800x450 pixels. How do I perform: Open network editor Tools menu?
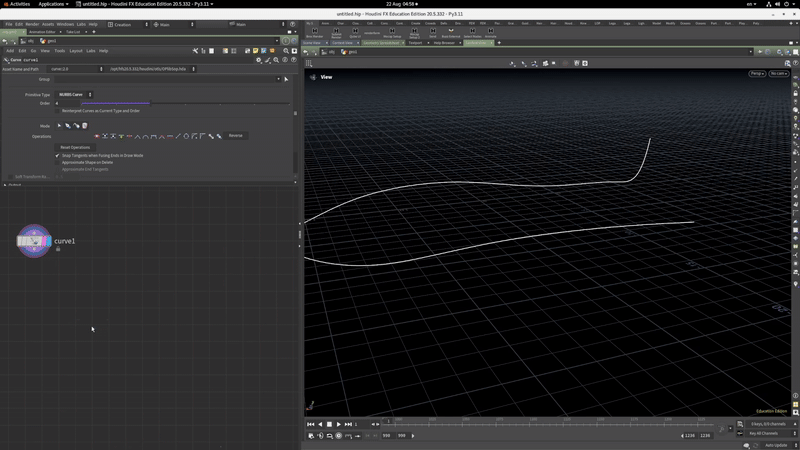coord(60,51)
